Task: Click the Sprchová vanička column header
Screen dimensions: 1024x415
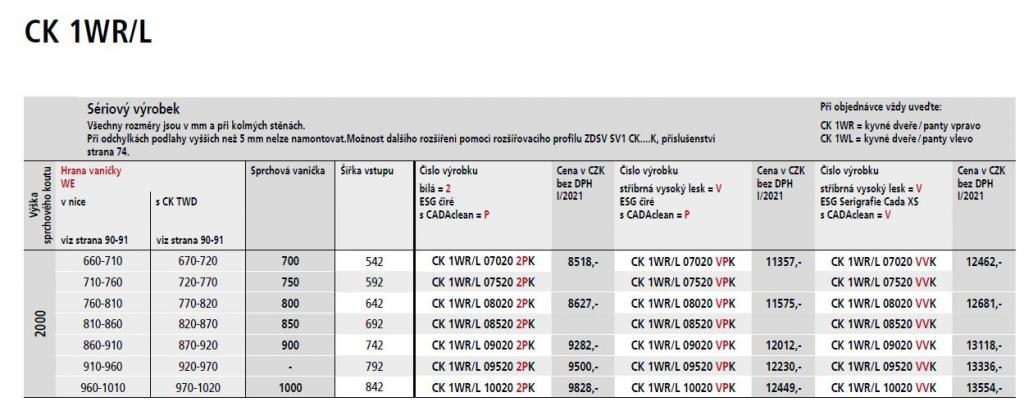Action: click(x=286, y=171)
